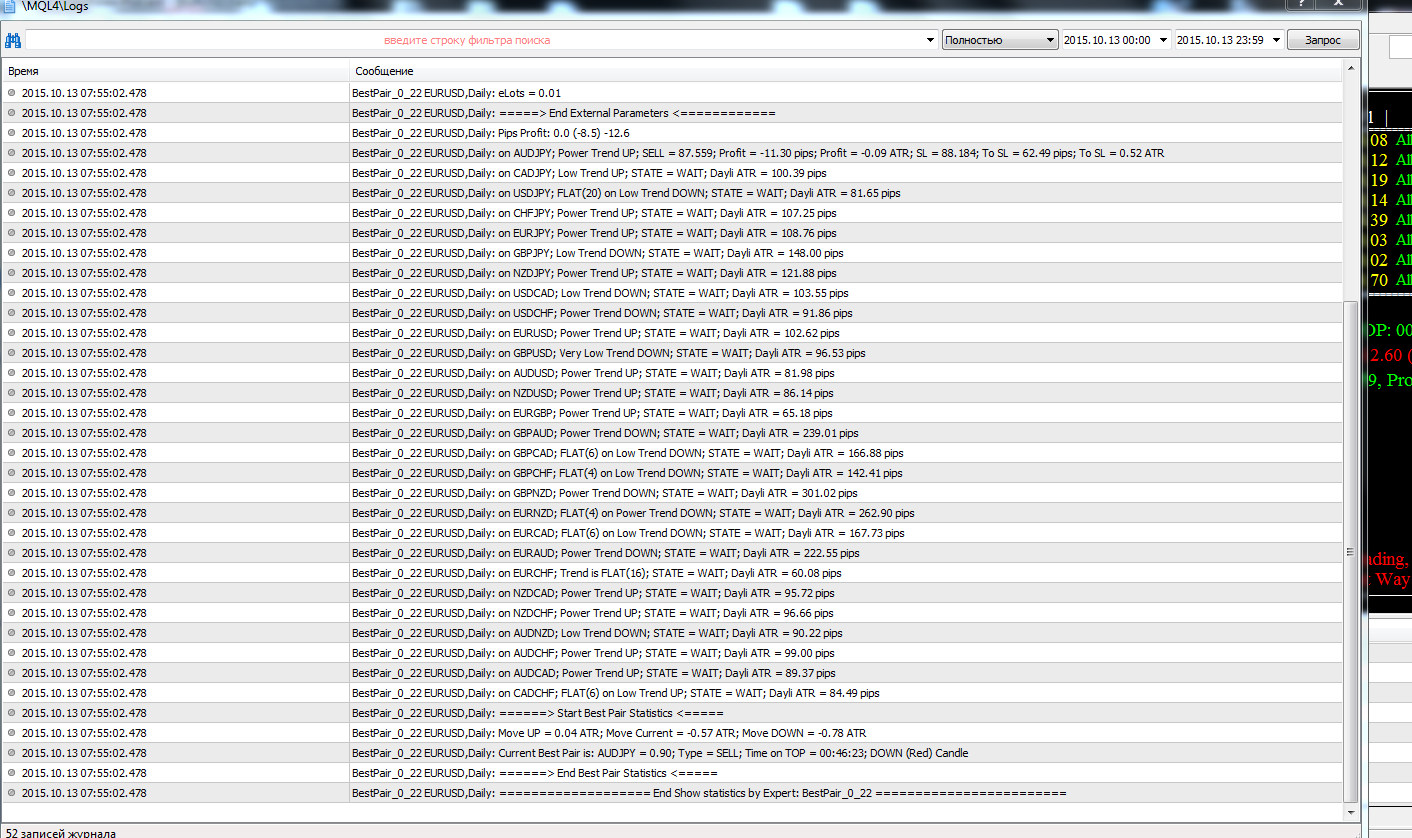The image size is (1412, 838).
Task: Select the GBPAUD Power Trend DOWN row
Action: tap(672, 433)
